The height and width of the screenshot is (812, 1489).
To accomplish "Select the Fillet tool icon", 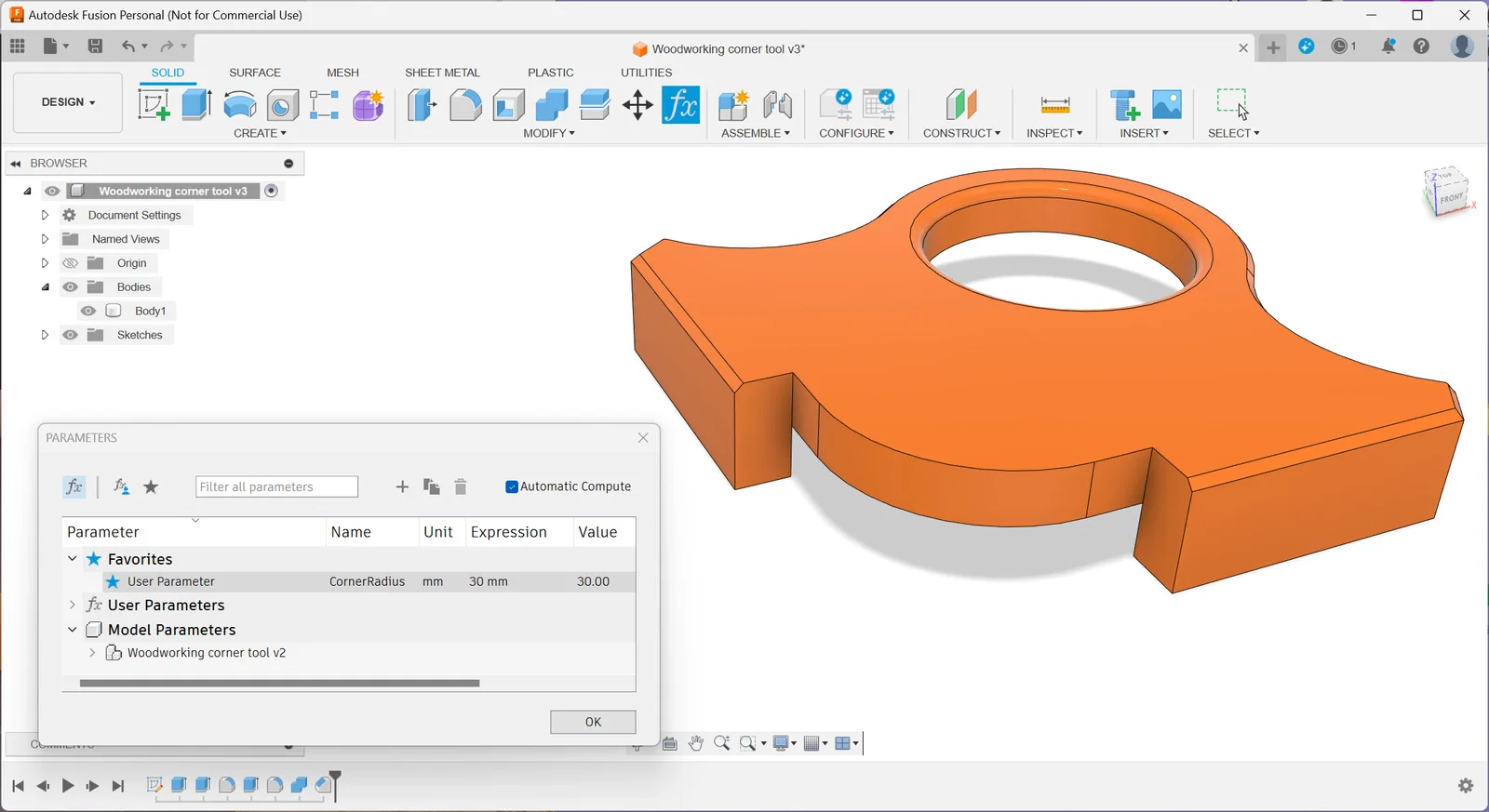I will tap(465, 105).
